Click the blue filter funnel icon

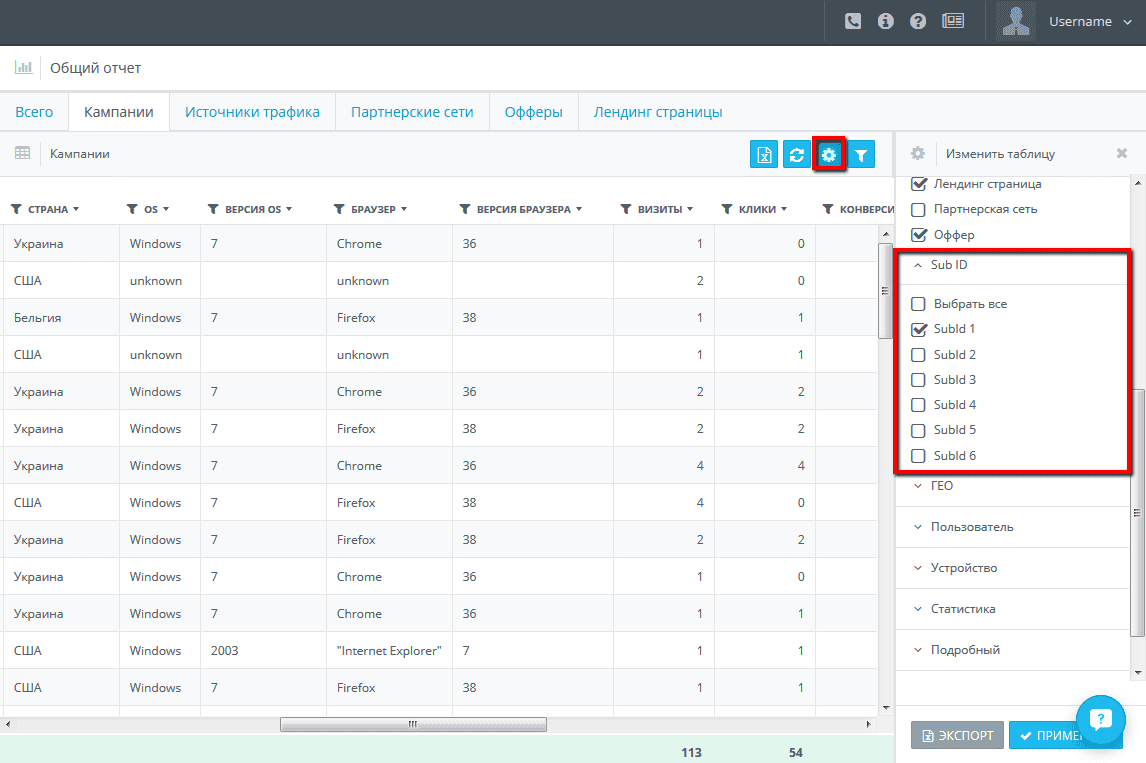click(x=861, y=154)
